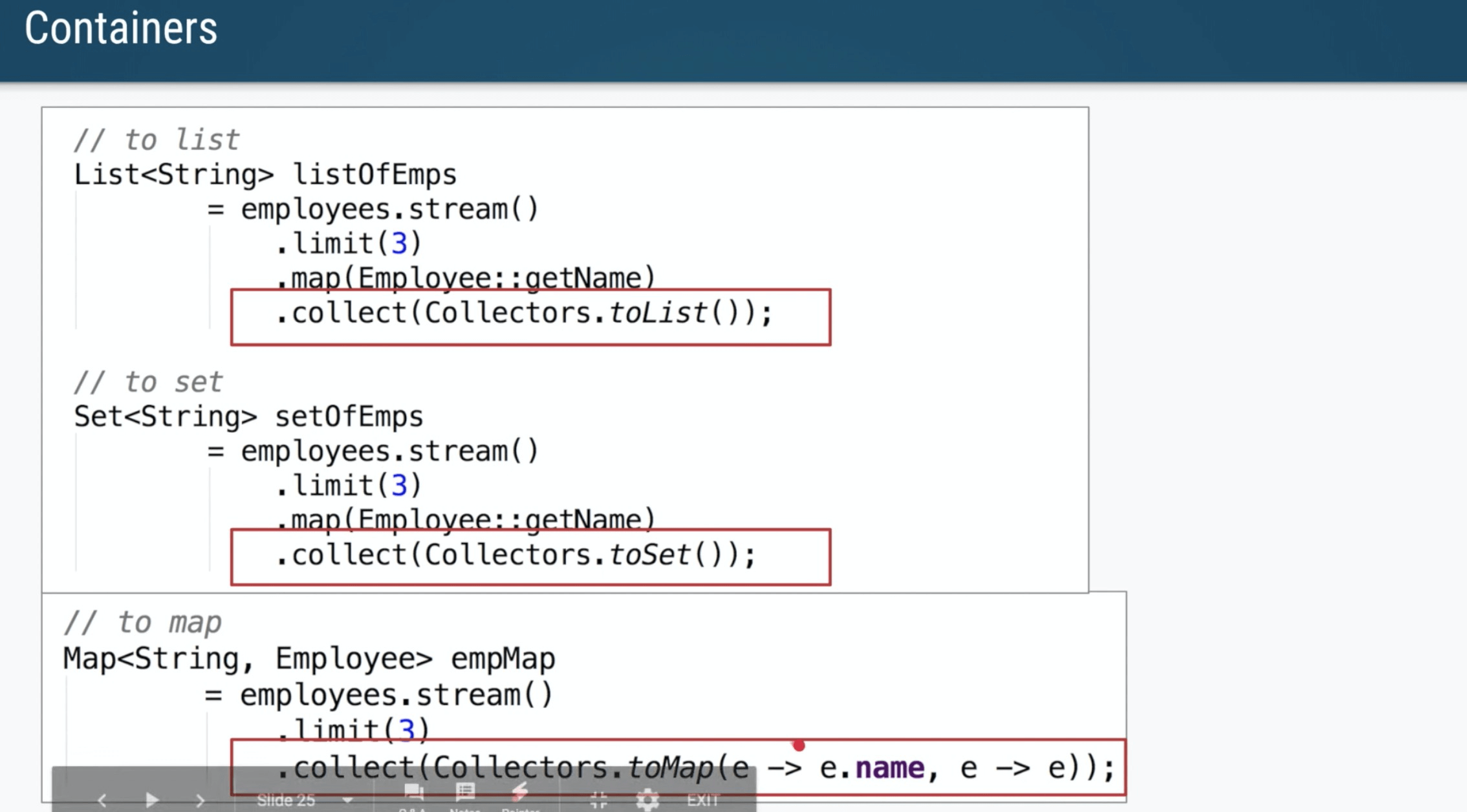This screenshot has width=1467, height=812.
Task: Go to the previous slide arrow
Action: [102, 800]
